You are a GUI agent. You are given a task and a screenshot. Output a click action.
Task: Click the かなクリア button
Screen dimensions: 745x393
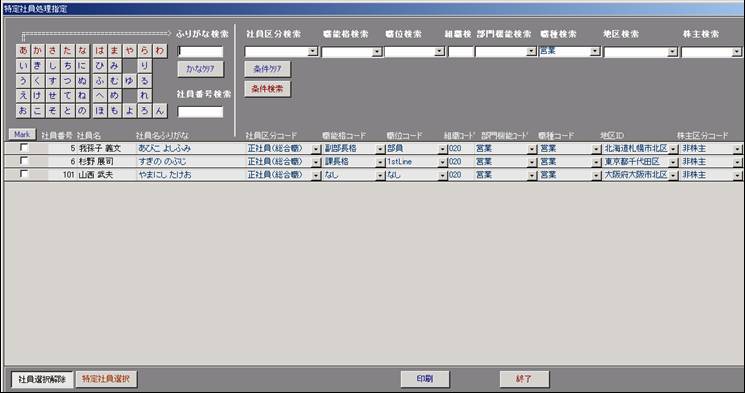point(201,69)
